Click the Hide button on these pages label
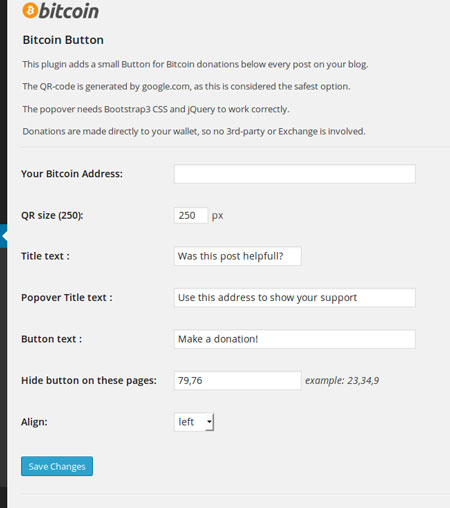This screenshot has height=508, width=450. (89, 380)
